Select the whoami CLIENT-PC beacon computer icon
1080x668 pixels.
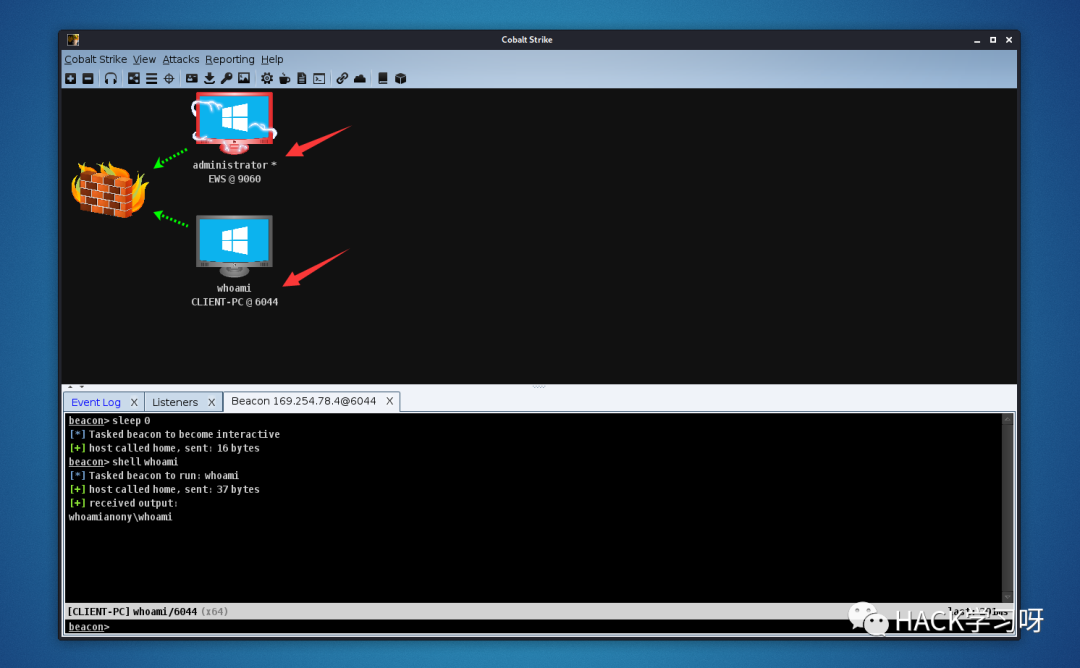point(234,246)
